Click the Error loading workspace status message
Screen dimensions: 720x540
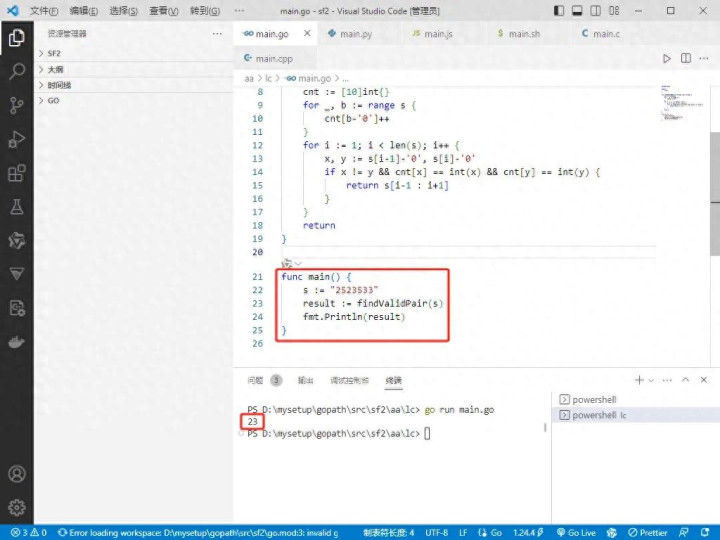tap(198, 533)
